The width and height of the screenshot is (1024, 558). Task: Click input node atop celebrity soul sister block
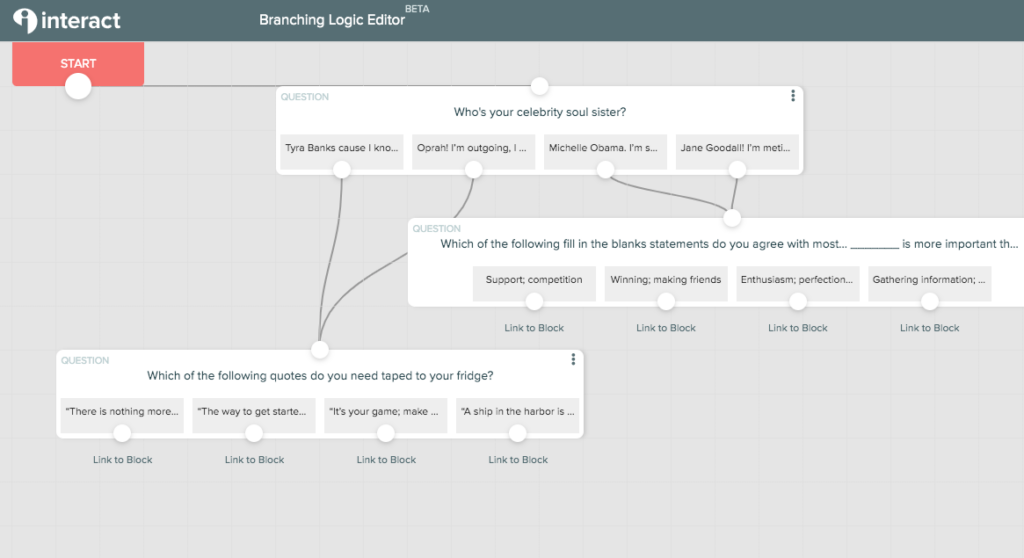point(539,86)
